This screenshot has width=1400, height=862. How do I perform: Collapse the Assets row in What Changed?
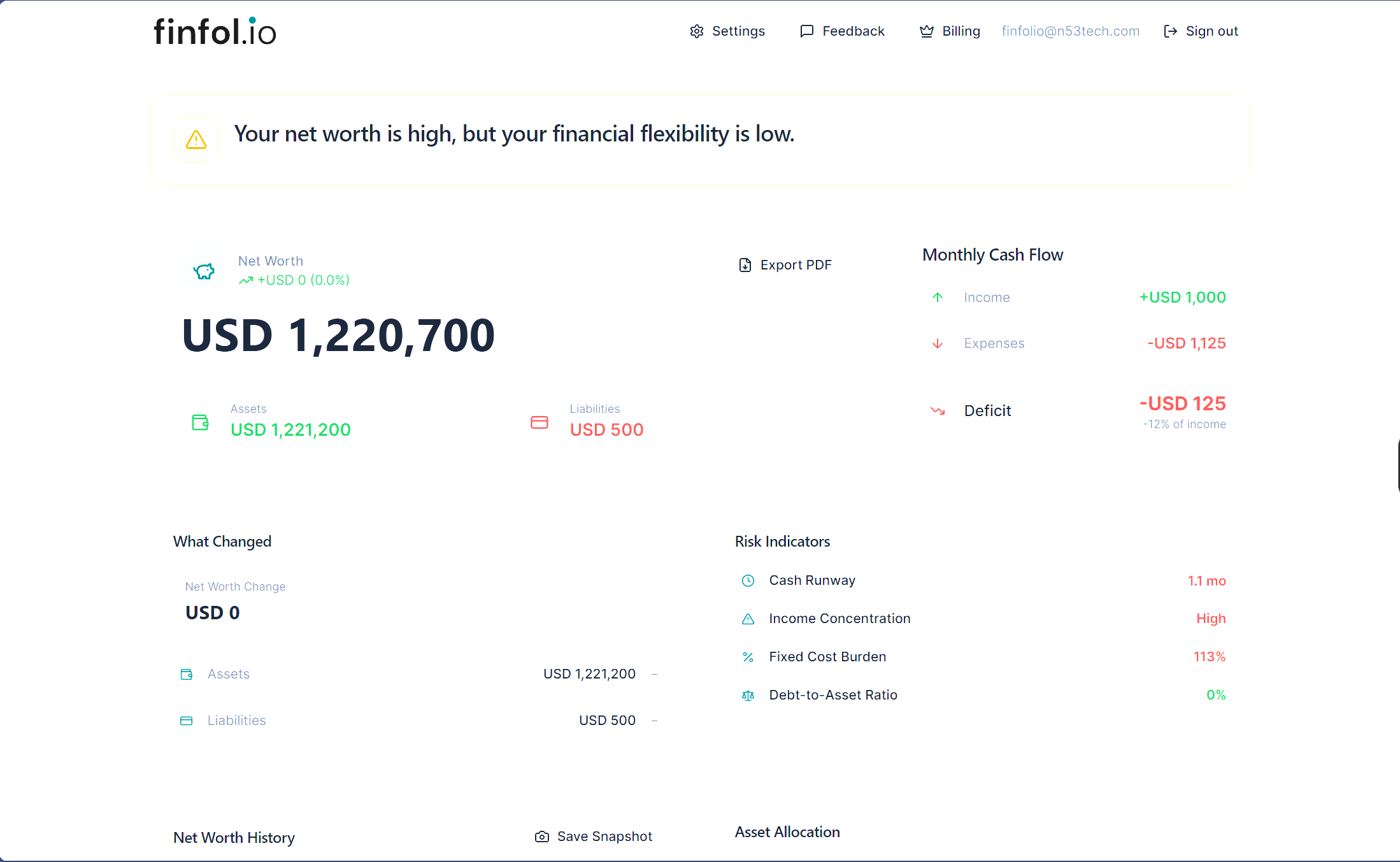coord(654,673)
